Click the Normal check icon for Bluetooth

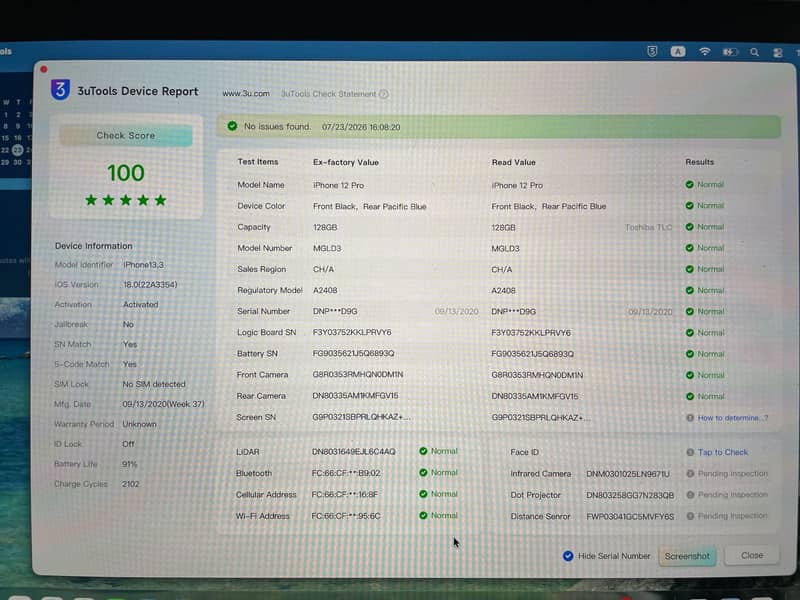[423, 472]
